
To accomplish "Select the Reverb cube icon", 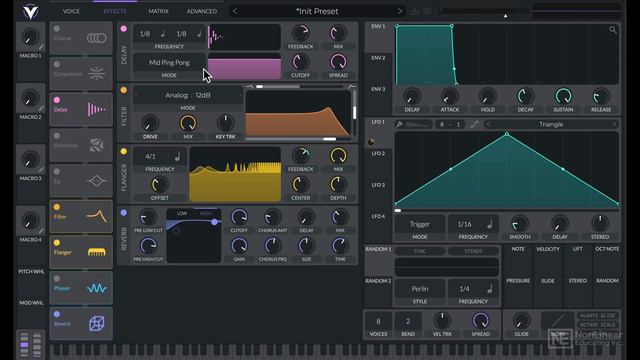I will tap(97, 324).
